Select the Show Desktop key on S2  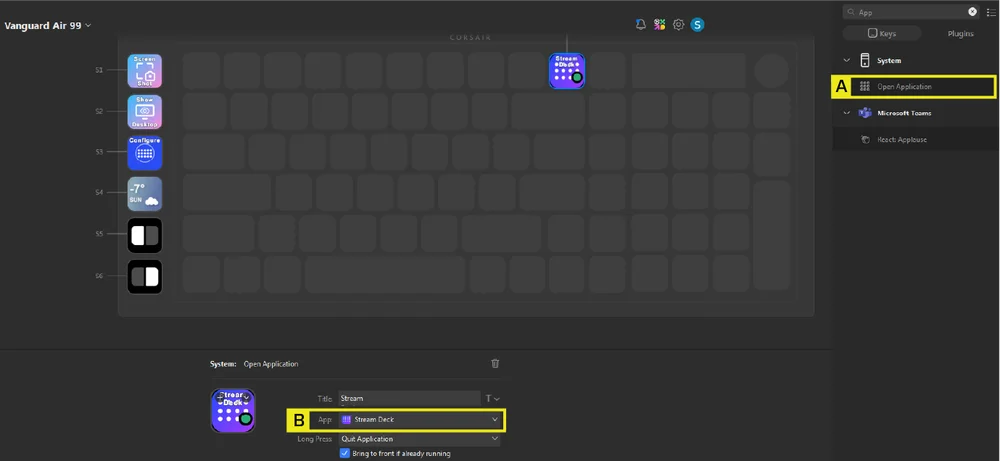pyautogui.click(x=145, y=112)
